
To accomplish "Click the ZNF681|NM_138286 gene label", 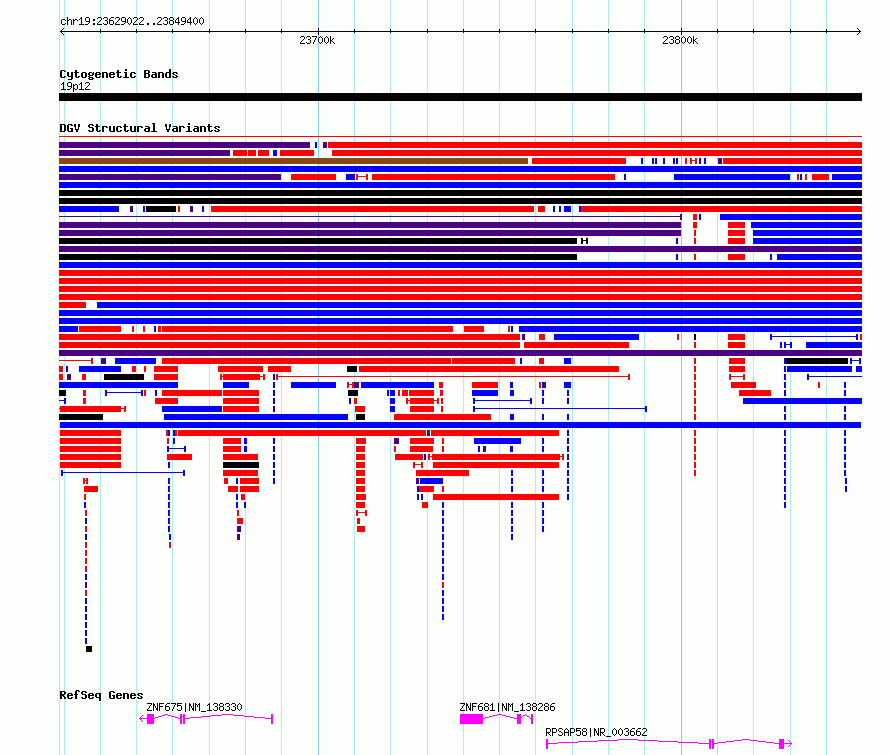I will [507, 707].
